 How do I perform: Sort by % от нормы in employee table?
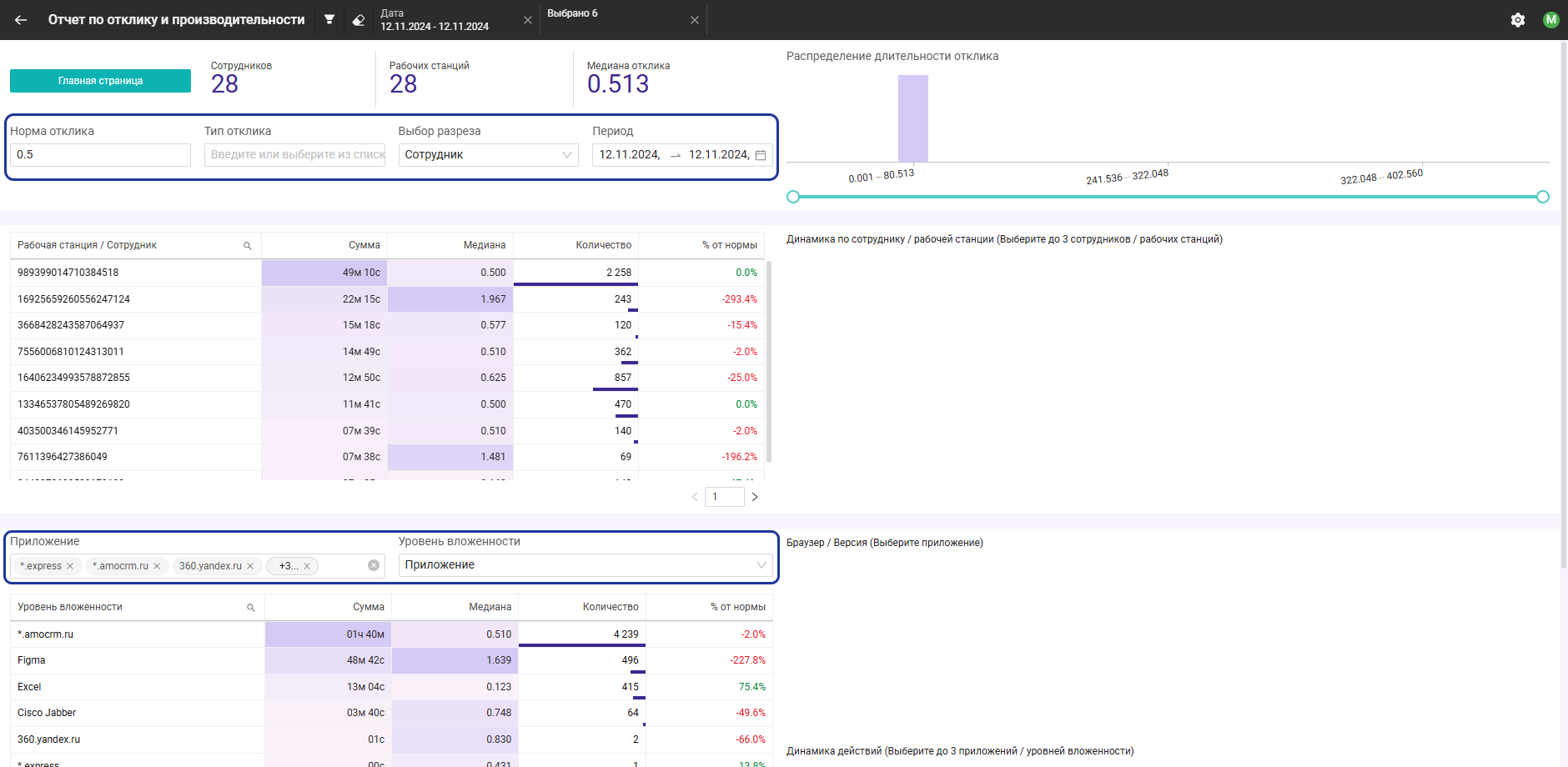(730, 245)
